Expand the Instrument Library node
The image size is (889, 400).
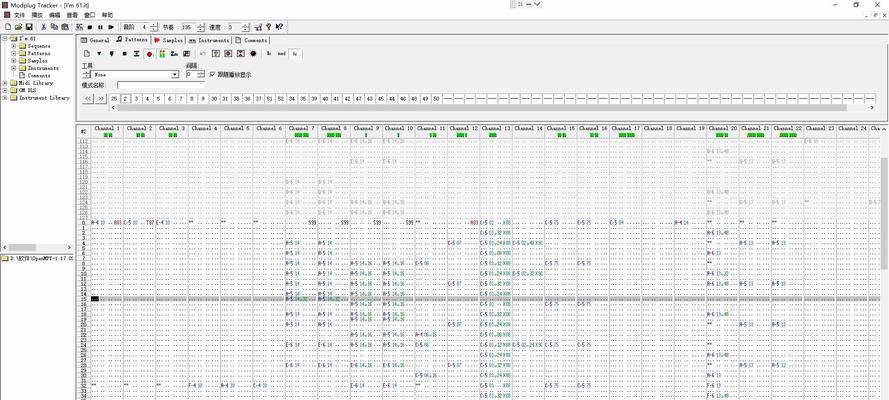(5, 97)
